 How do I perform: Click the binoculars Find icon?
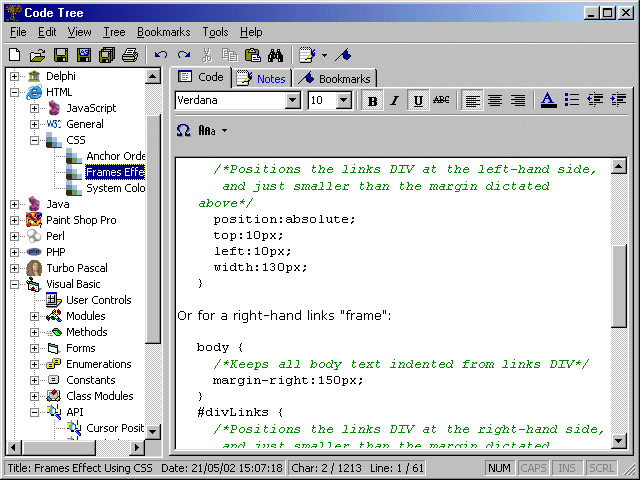pos(274,55)
